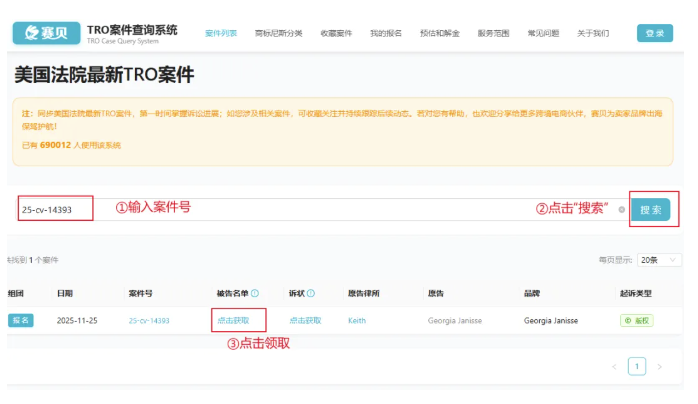Open the 收藏案件 menu item

pyautogui.click(x=336, y=33)
